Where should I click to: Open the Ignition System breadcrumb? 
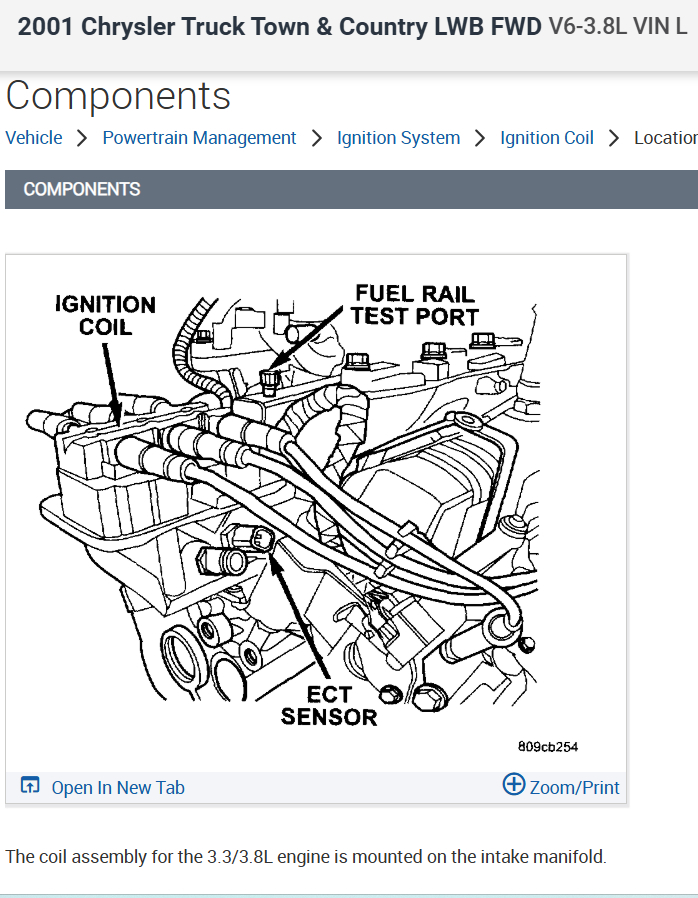399,138
